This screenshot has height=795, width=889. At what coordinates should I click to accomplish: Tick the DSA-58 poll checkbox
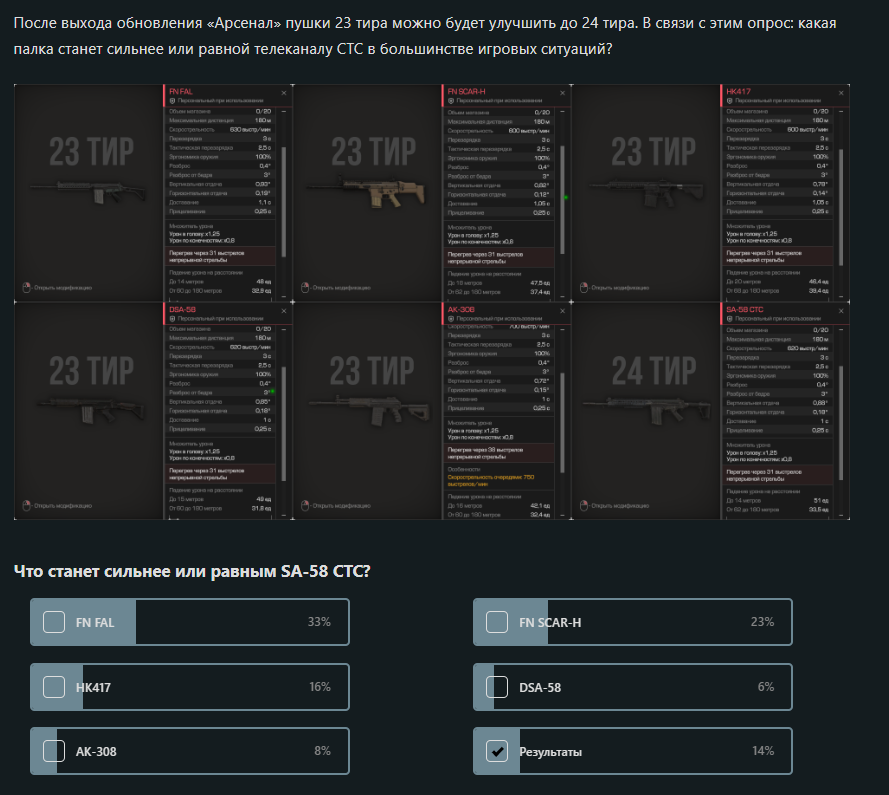[497, 687]
